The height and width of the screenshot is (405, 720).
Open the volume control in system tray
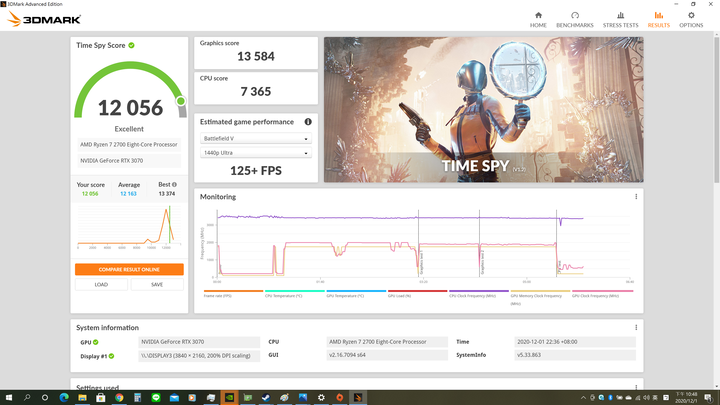[x=646, y=398]
